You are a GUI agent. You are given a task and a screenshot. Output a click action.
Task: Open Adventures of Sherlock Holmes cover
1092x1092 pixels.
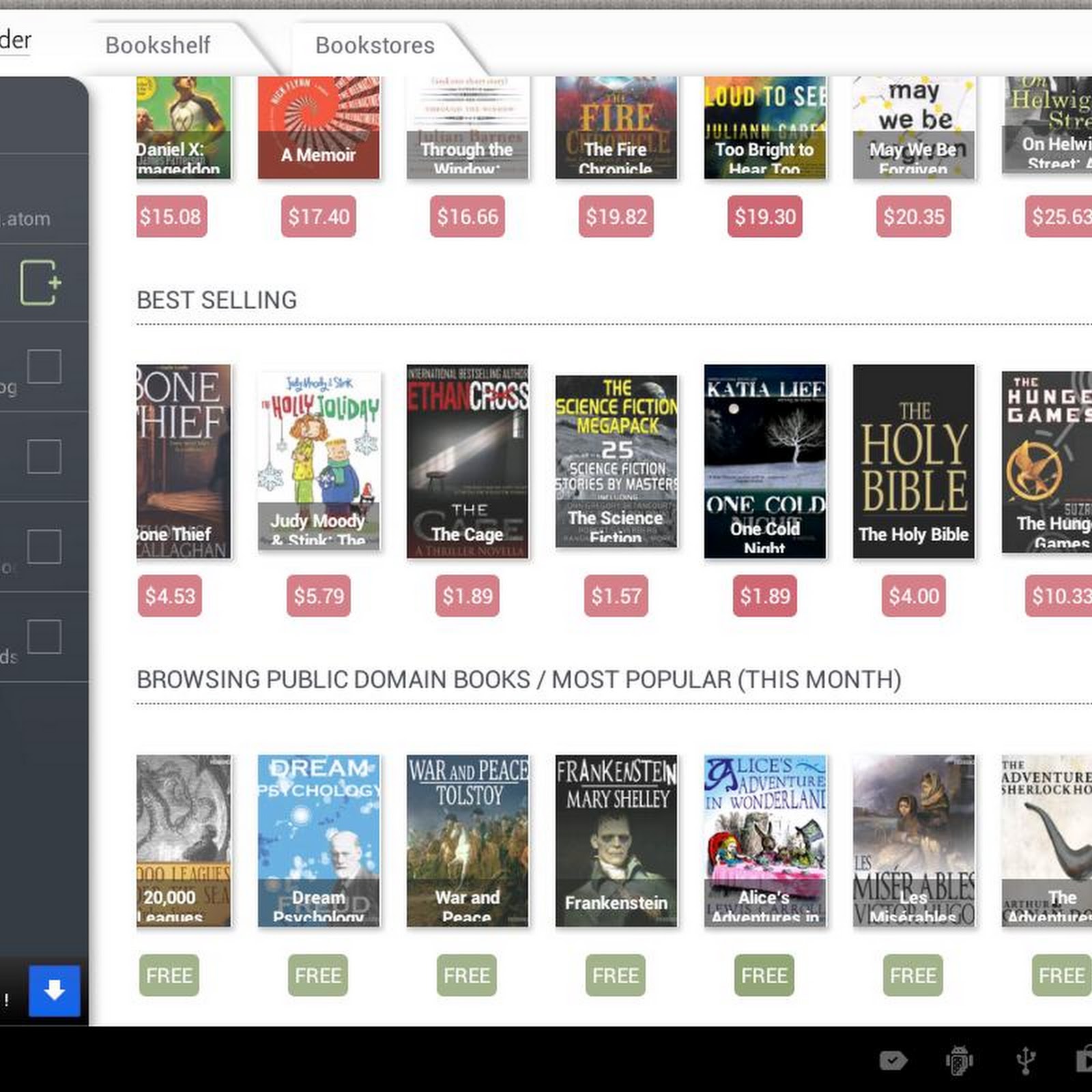coord(1047,841)
